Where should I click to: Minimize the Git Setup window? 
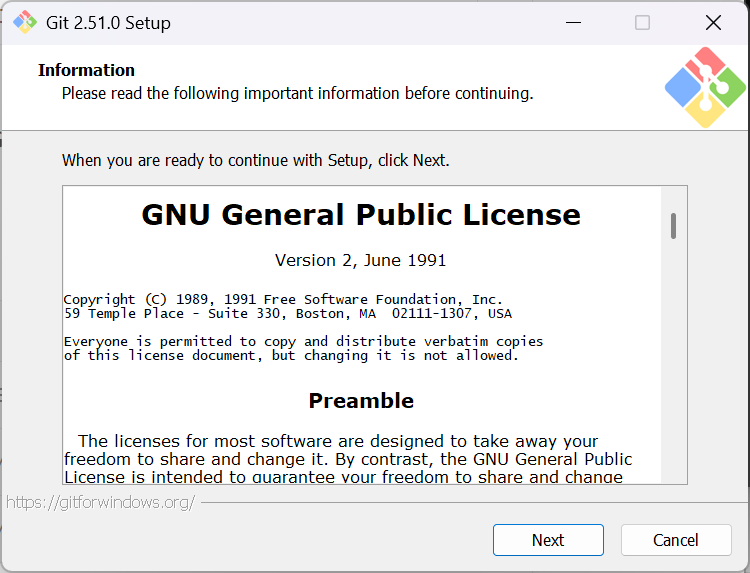point(572,22)
